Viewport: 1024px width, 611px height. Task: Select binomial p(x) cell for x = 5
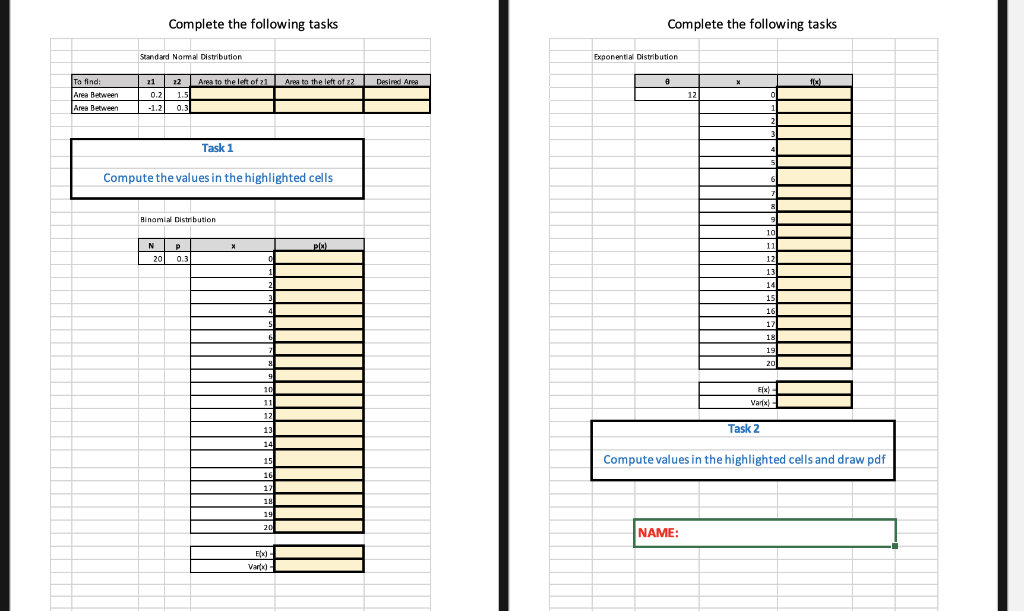tap(319, 323)
